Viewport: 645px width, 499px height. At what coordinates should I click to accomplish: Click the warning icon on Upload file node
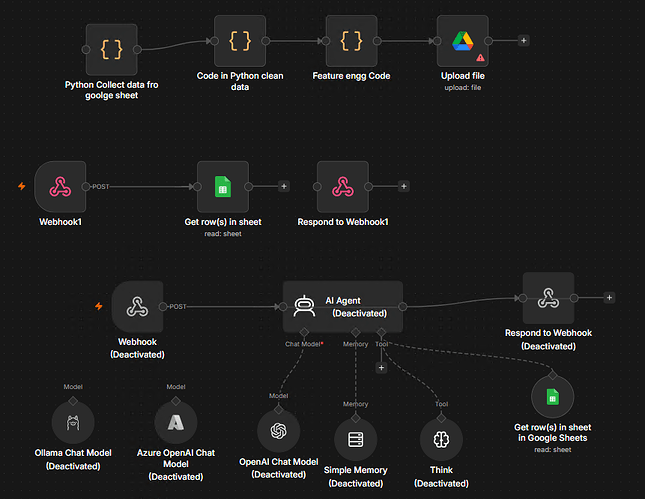(480, 58)
